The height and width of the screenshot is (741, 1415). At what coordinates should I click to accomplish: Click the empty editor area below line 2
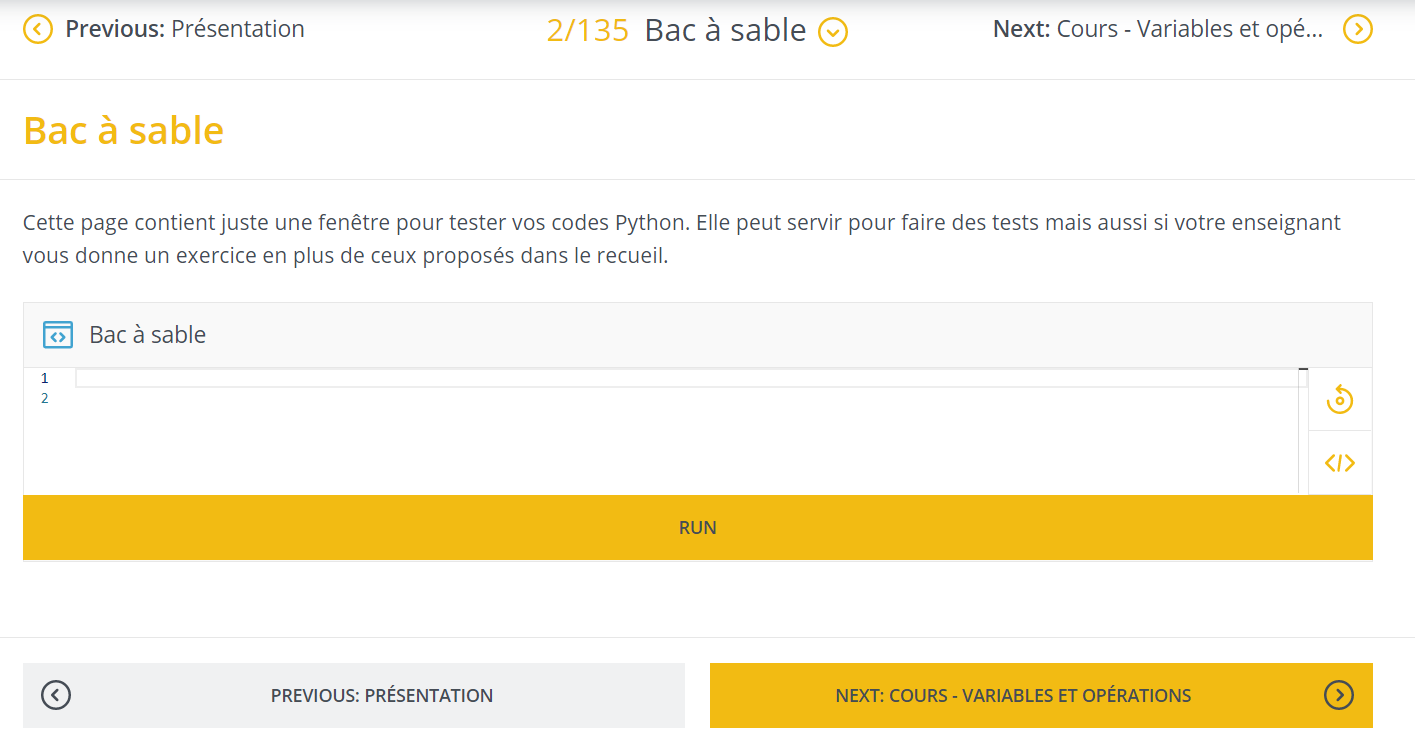coord(690,450)
